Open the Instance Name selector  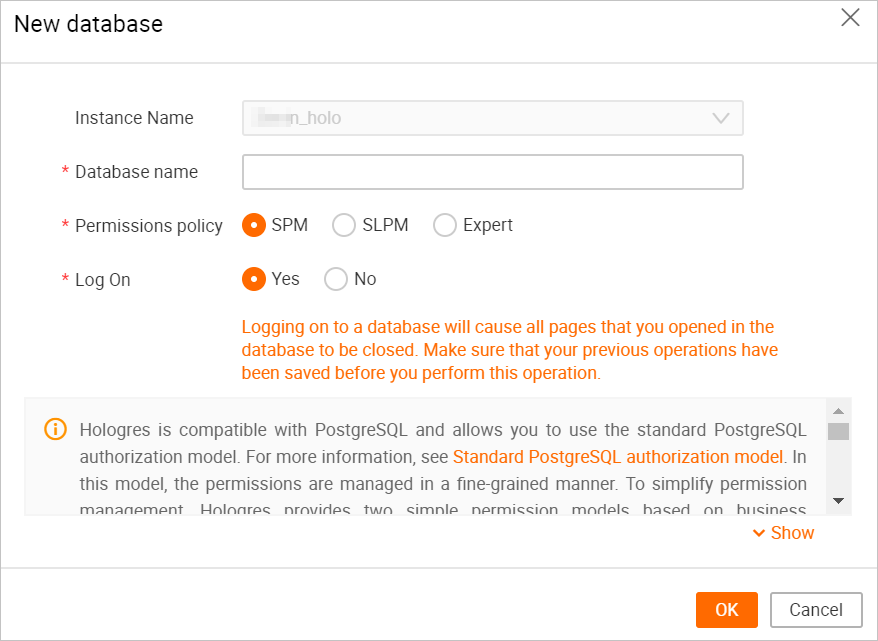pyautogui.click(x=492, y=117)
